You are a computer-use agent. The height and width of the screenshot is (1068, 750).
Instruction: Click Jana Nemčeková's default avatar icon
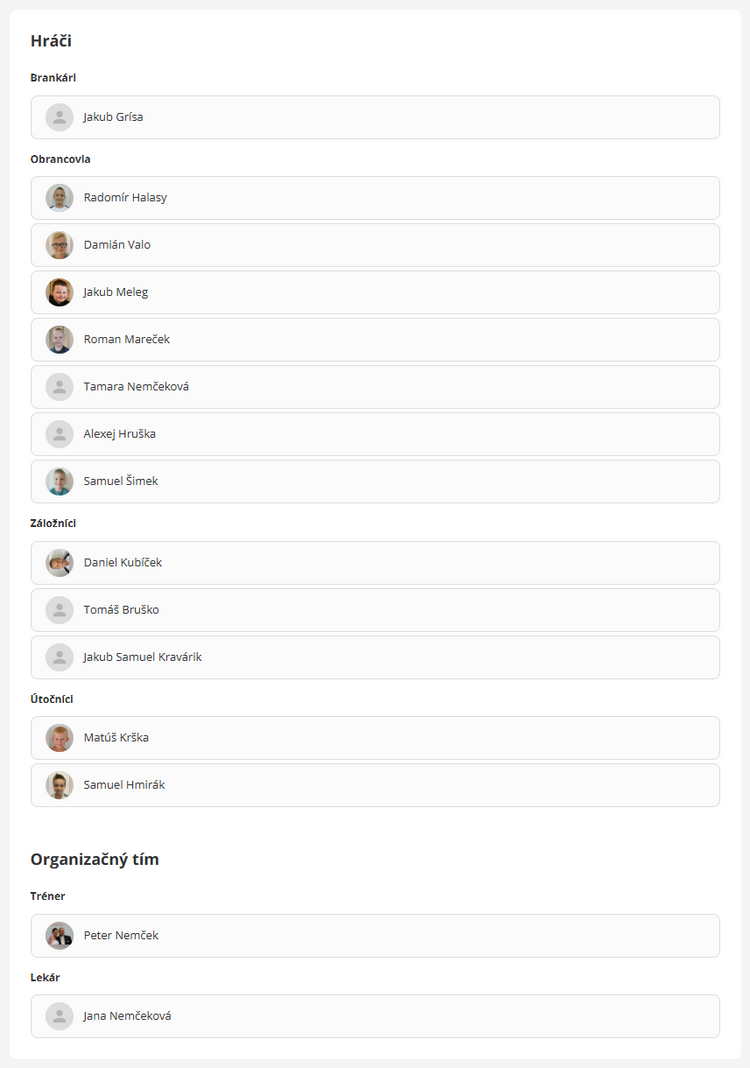pos(59,1016)
